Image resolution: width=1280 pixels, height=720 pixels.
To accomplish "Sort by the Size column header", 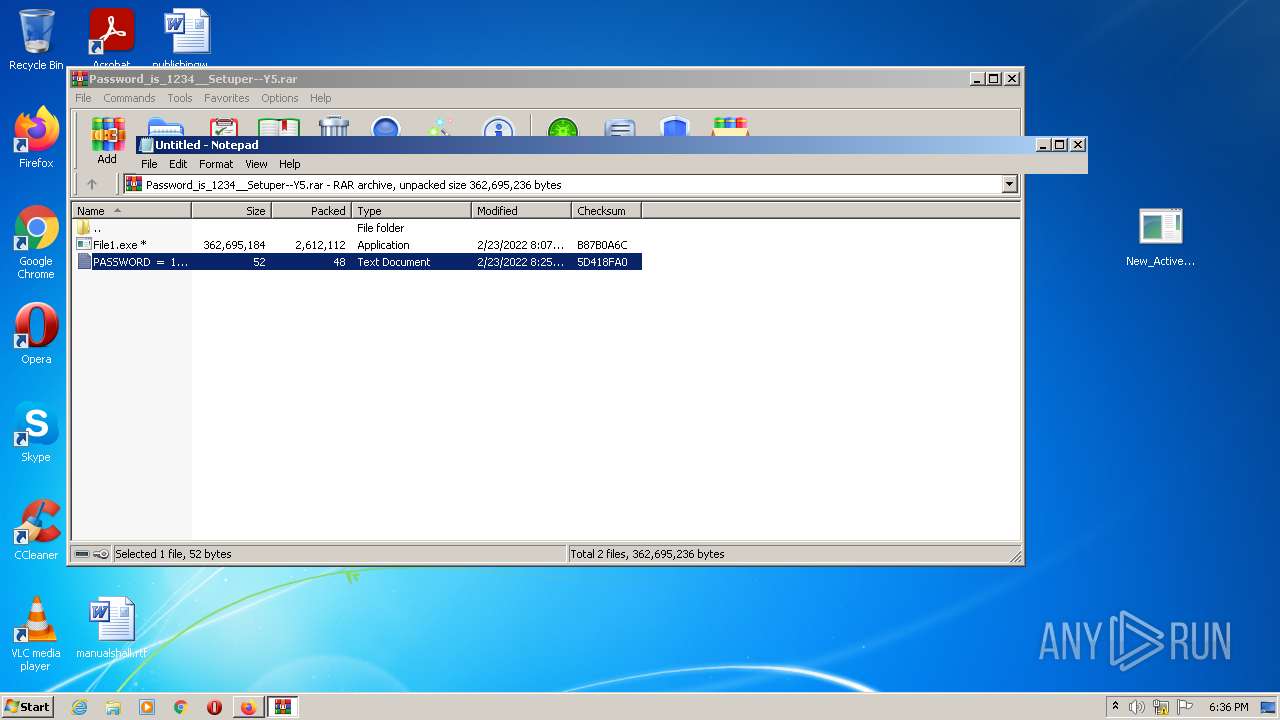I will pos(231,211).
